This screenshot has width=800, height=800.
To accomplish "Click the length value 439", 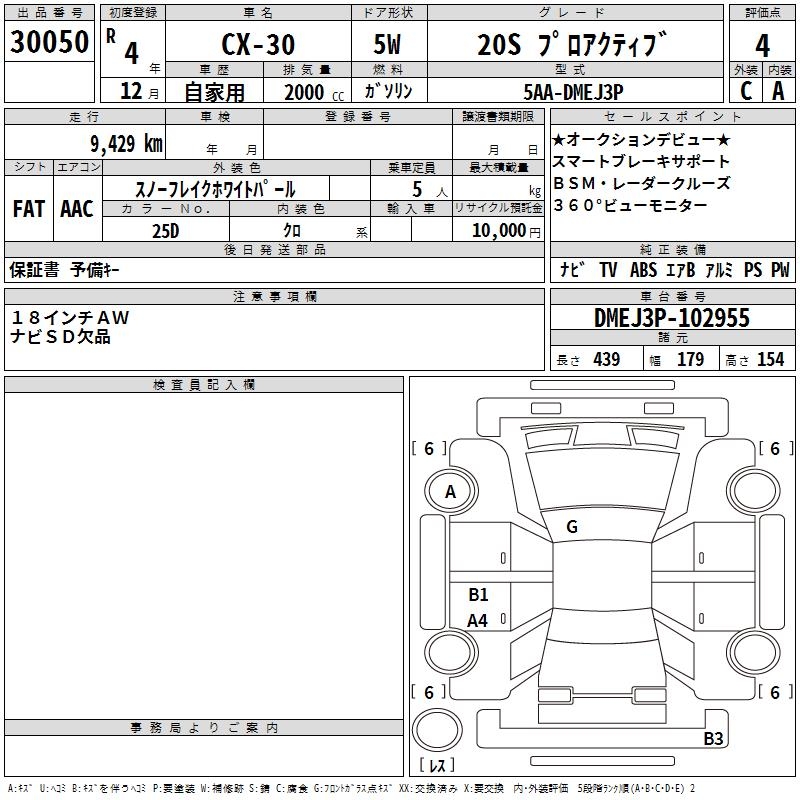I will click(x=607, y=359).
